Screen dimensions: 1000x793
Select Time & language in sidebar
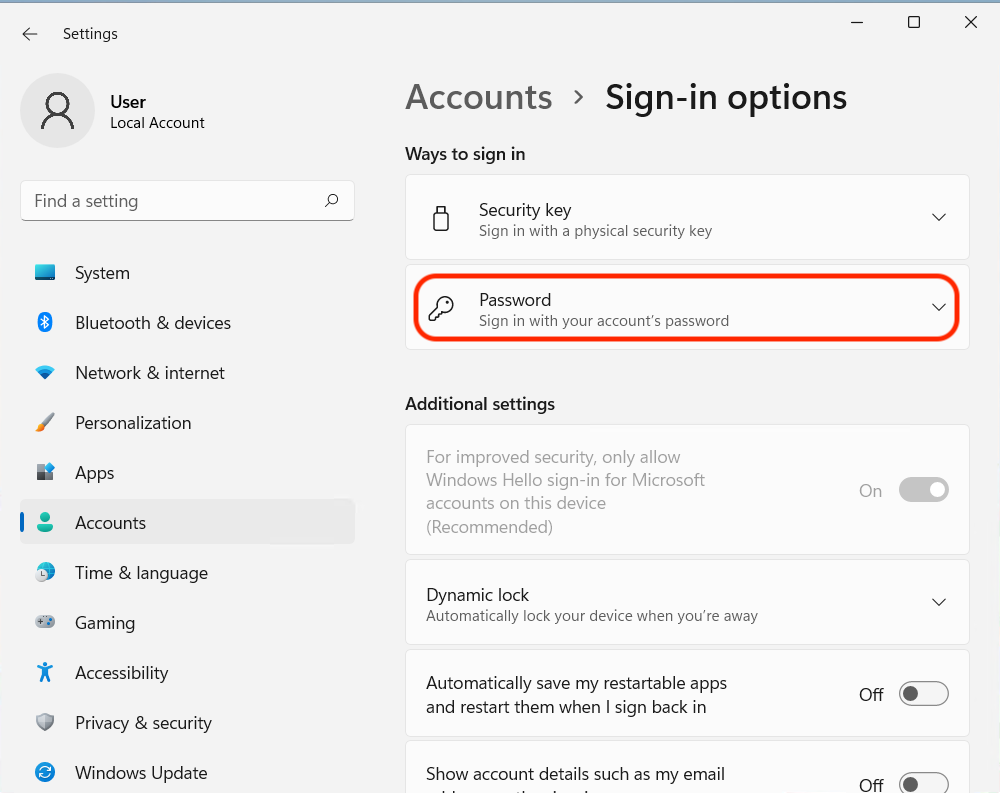(141, 573)
